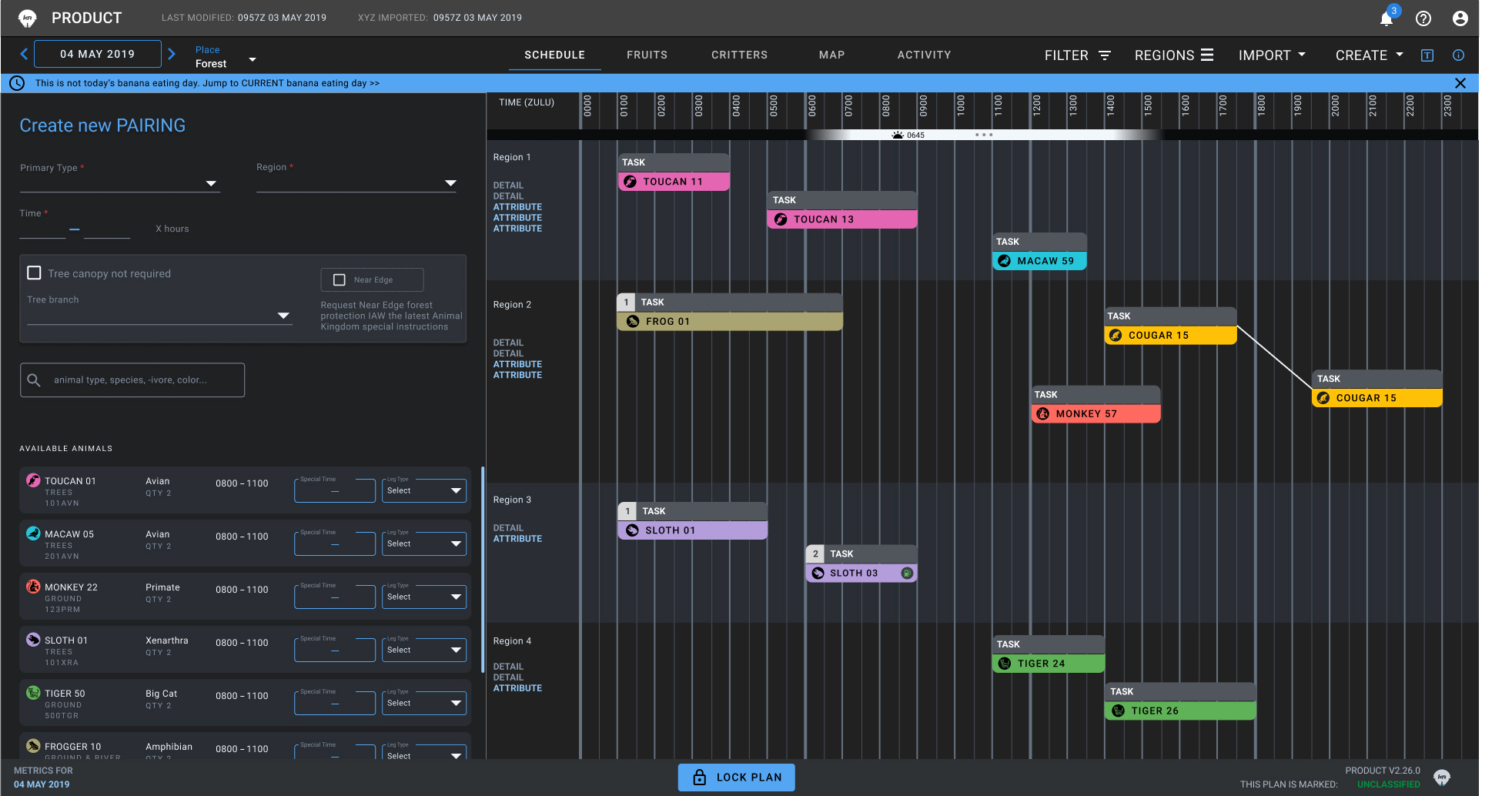This screenshot has width=1512, height=796.
Task: Click the sunrise 0645 marker
Action: [x=908, y=135]
